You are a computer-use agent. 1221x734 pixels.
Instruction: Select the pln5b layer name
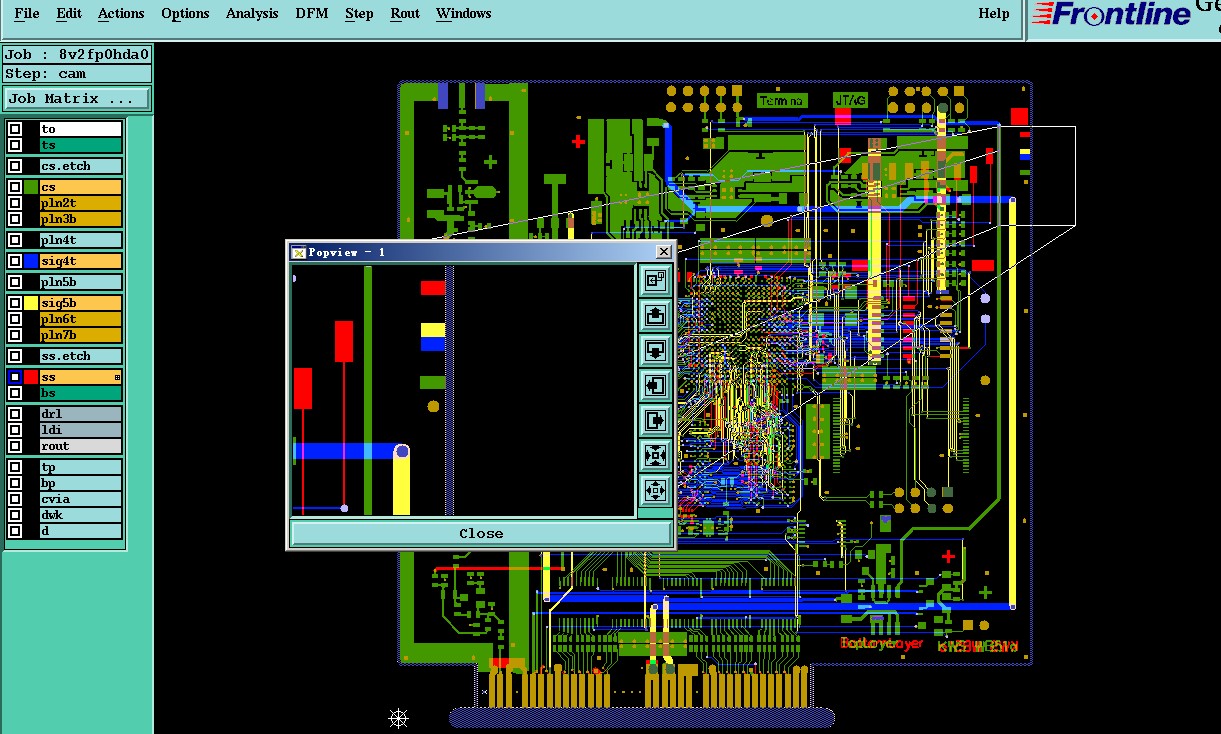(81, 282)
